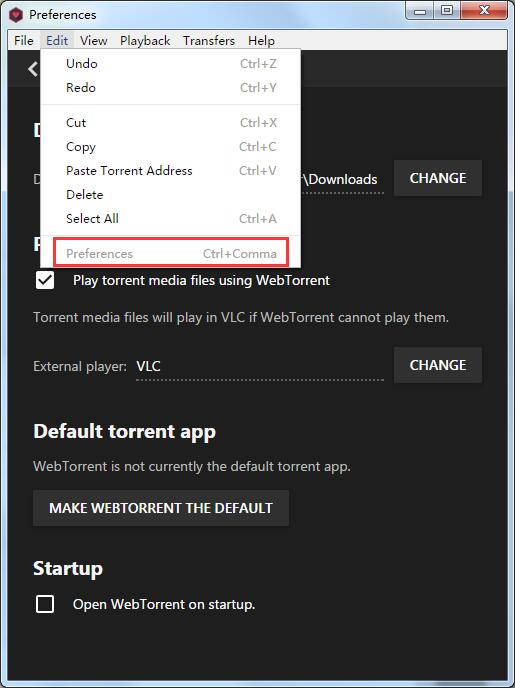Open the View menu
515x688 pixels.
93,40
